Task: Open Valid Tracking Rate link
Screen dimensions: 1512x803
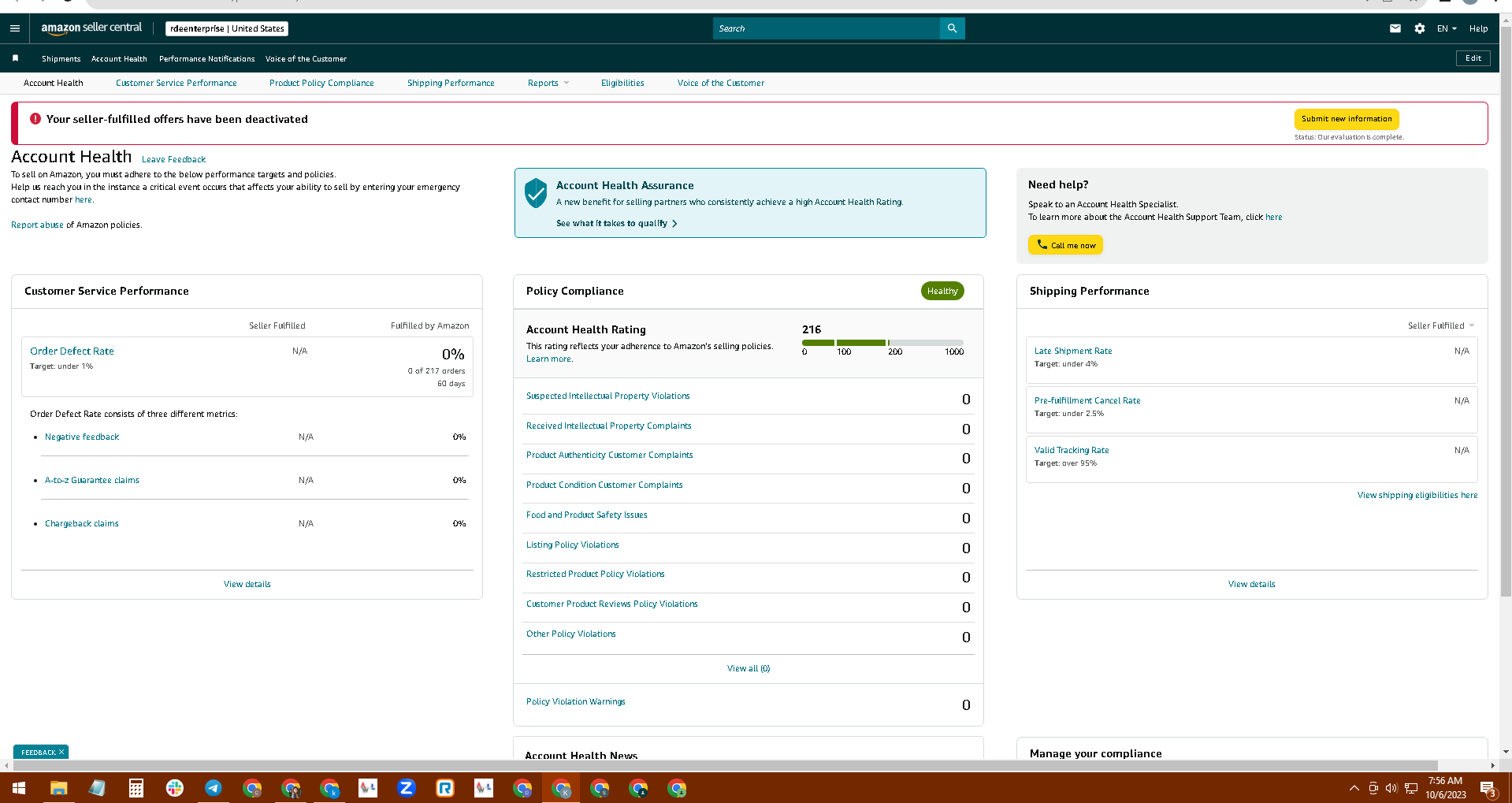Action: 1072,451
